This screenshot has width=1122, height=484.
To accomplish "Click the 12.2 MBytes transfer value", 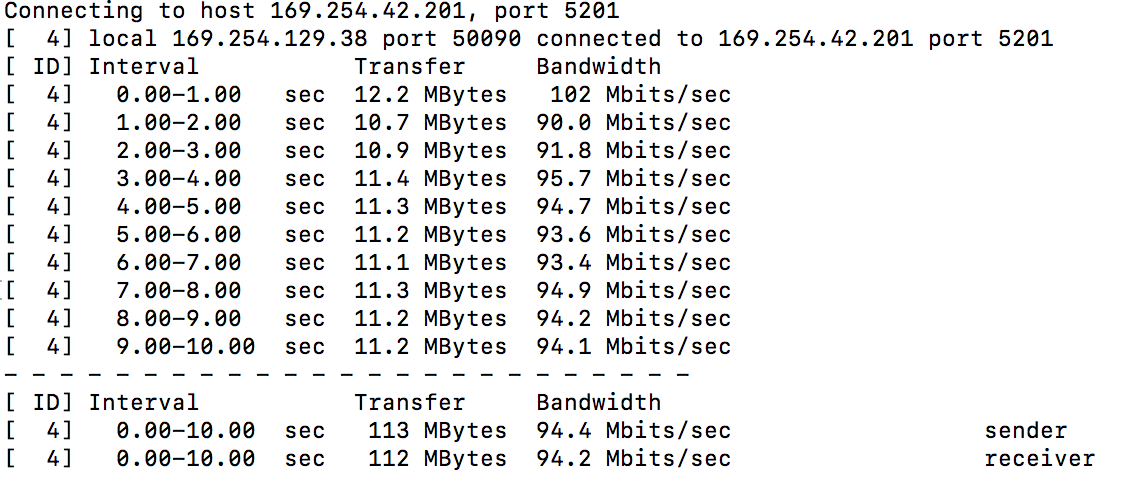I will click(x=430, y=95).
